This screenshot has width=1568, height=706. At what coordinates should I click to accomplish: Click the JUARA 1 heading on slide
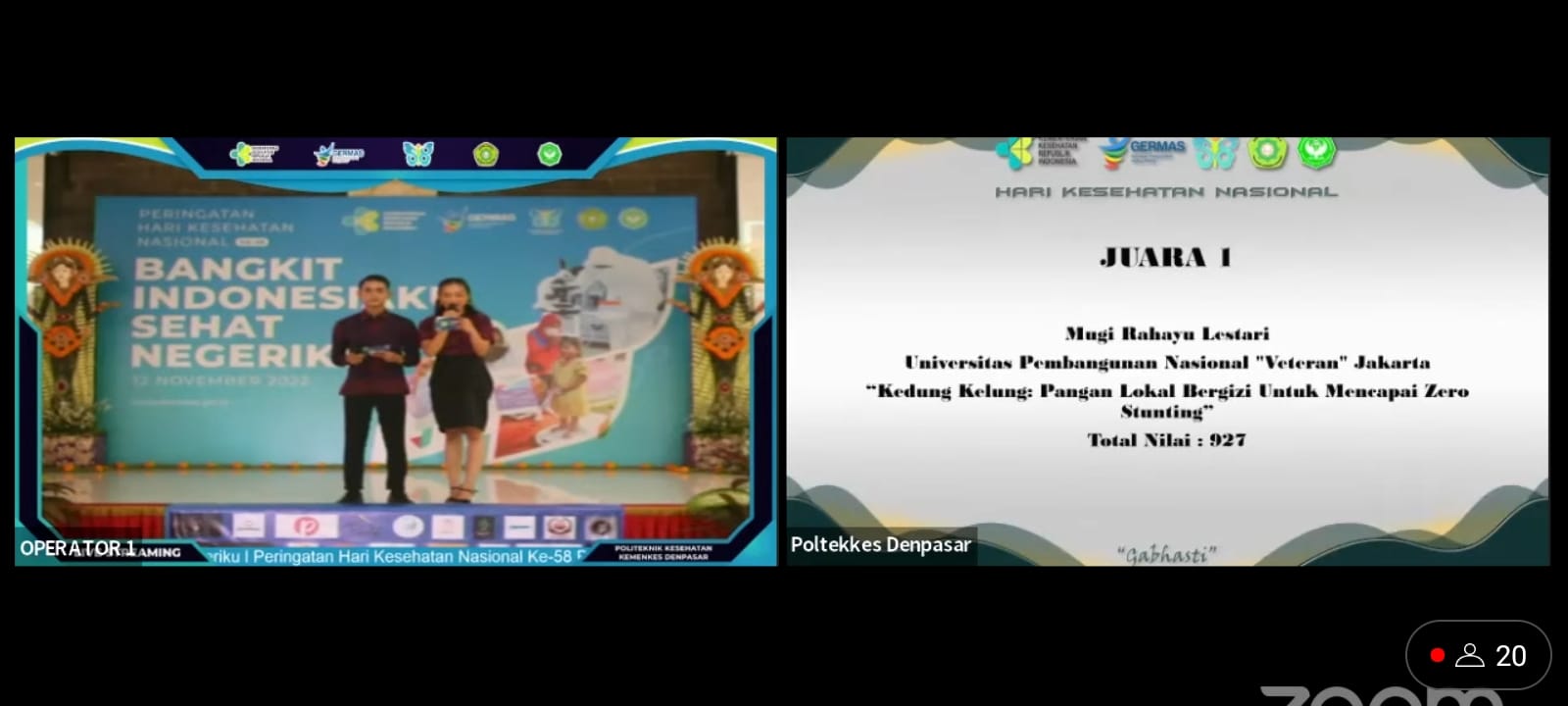(x=1165, y=258)
